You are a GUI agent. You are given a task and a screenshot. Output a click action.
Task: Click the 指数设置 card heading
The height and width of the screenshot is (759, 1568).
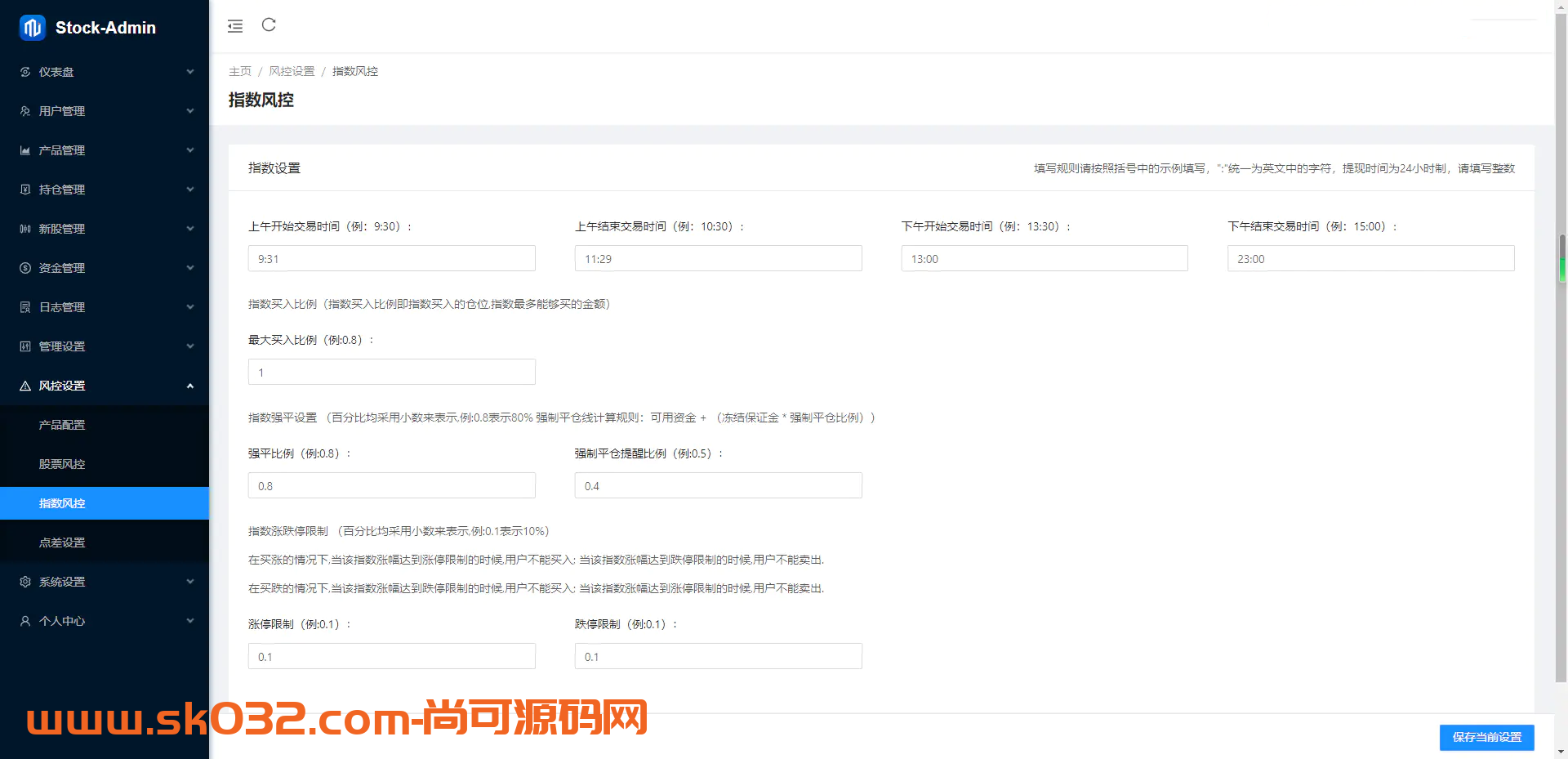274,168
